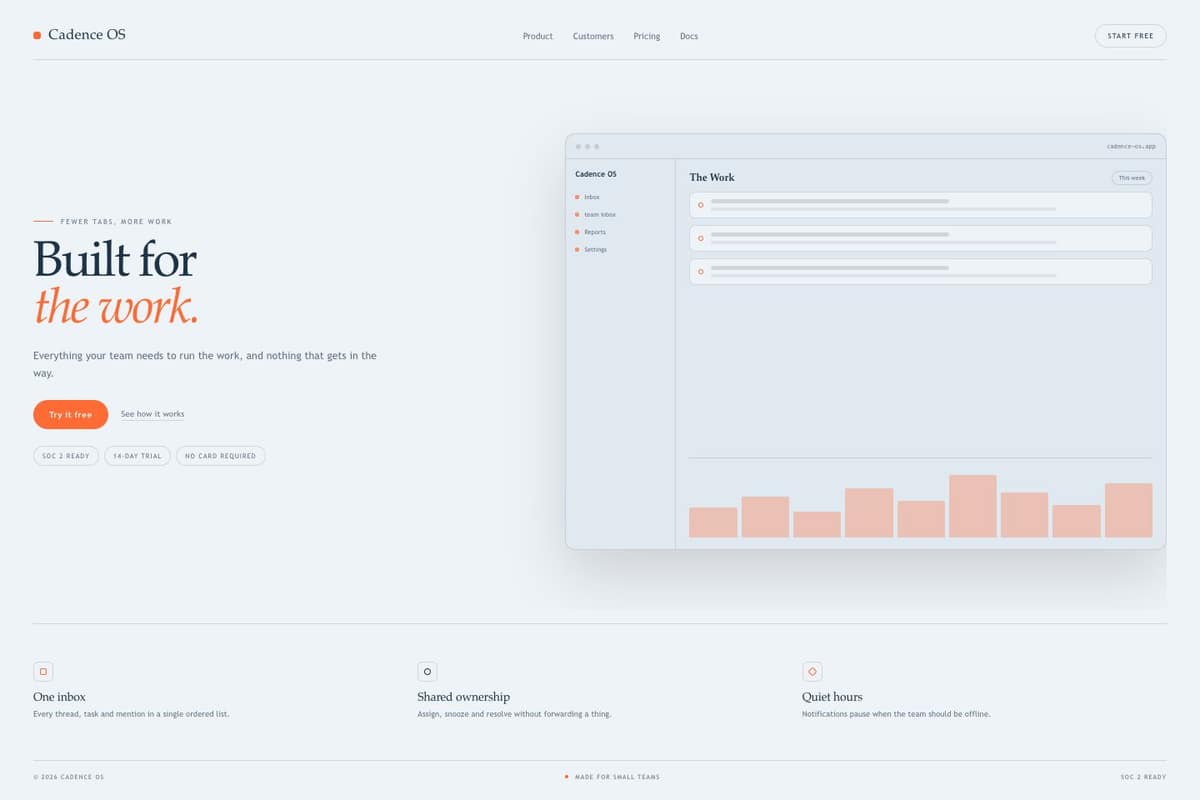Click the SOC 2 READY footer text
The width and height of the screenshot is (1200, 800).
[x=1143, y=777]
